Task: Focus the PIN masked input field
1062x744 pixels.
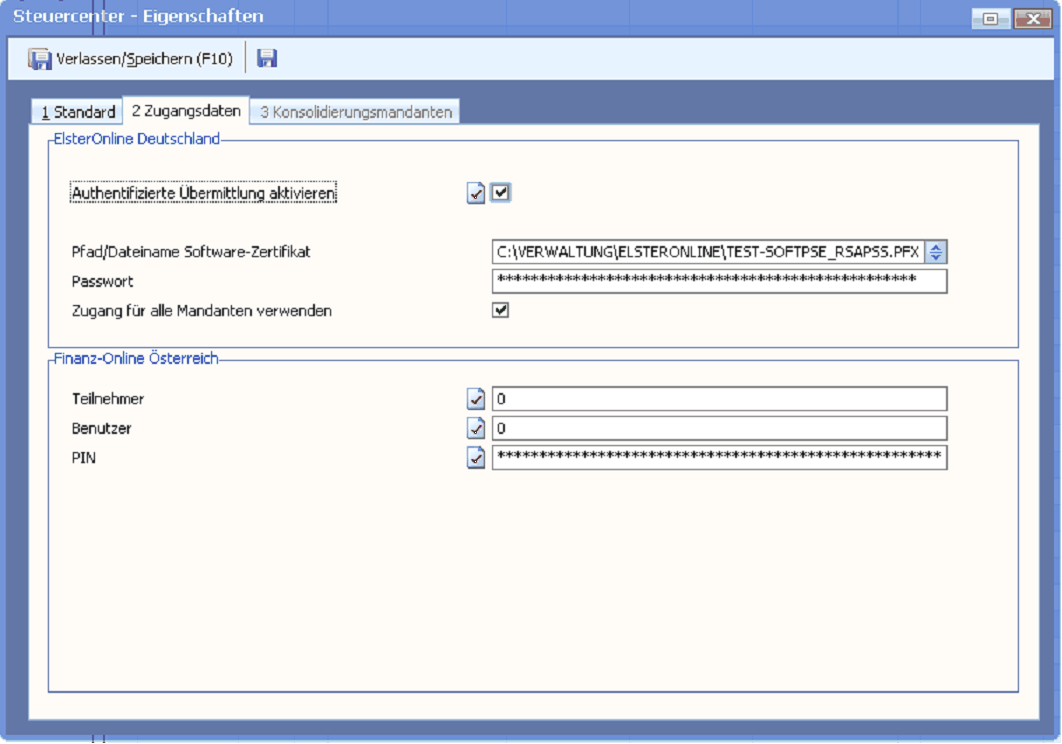Action: 718,457
